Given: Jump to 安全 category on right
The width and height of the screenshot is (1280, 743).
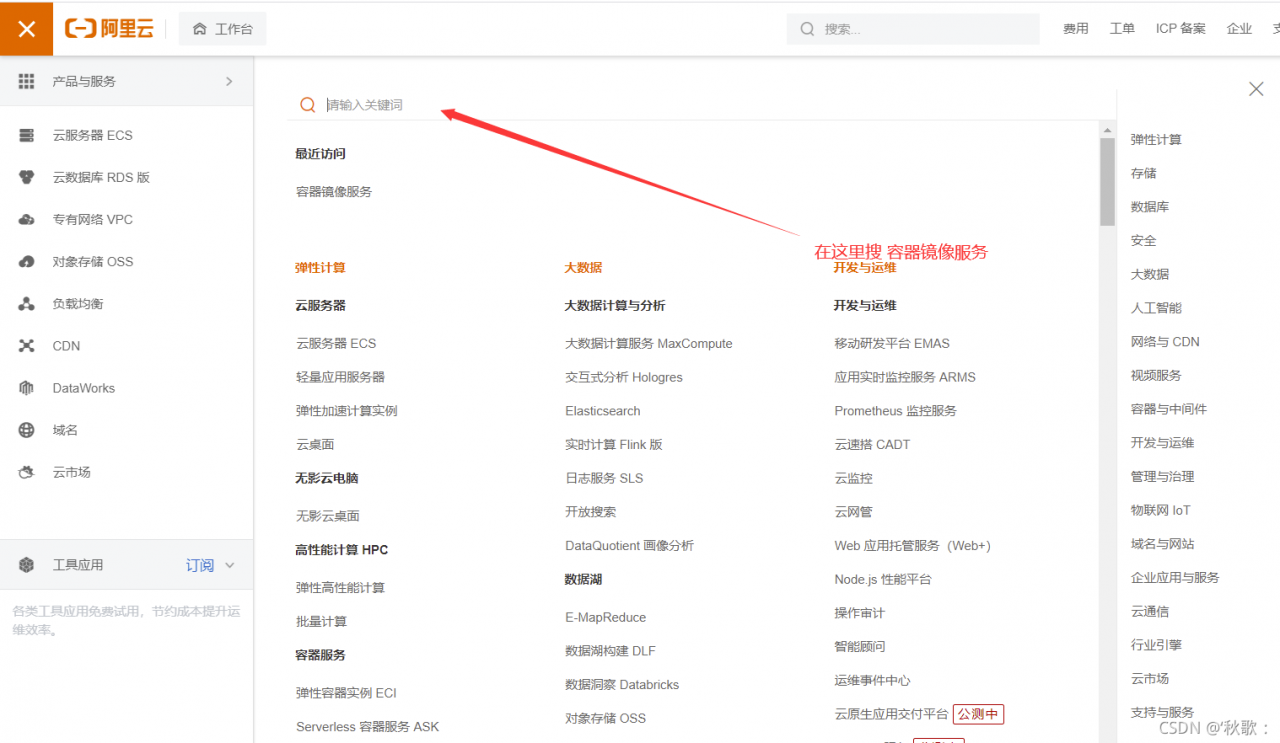Looking at the screenshot, I should [x=1143, y=240].
